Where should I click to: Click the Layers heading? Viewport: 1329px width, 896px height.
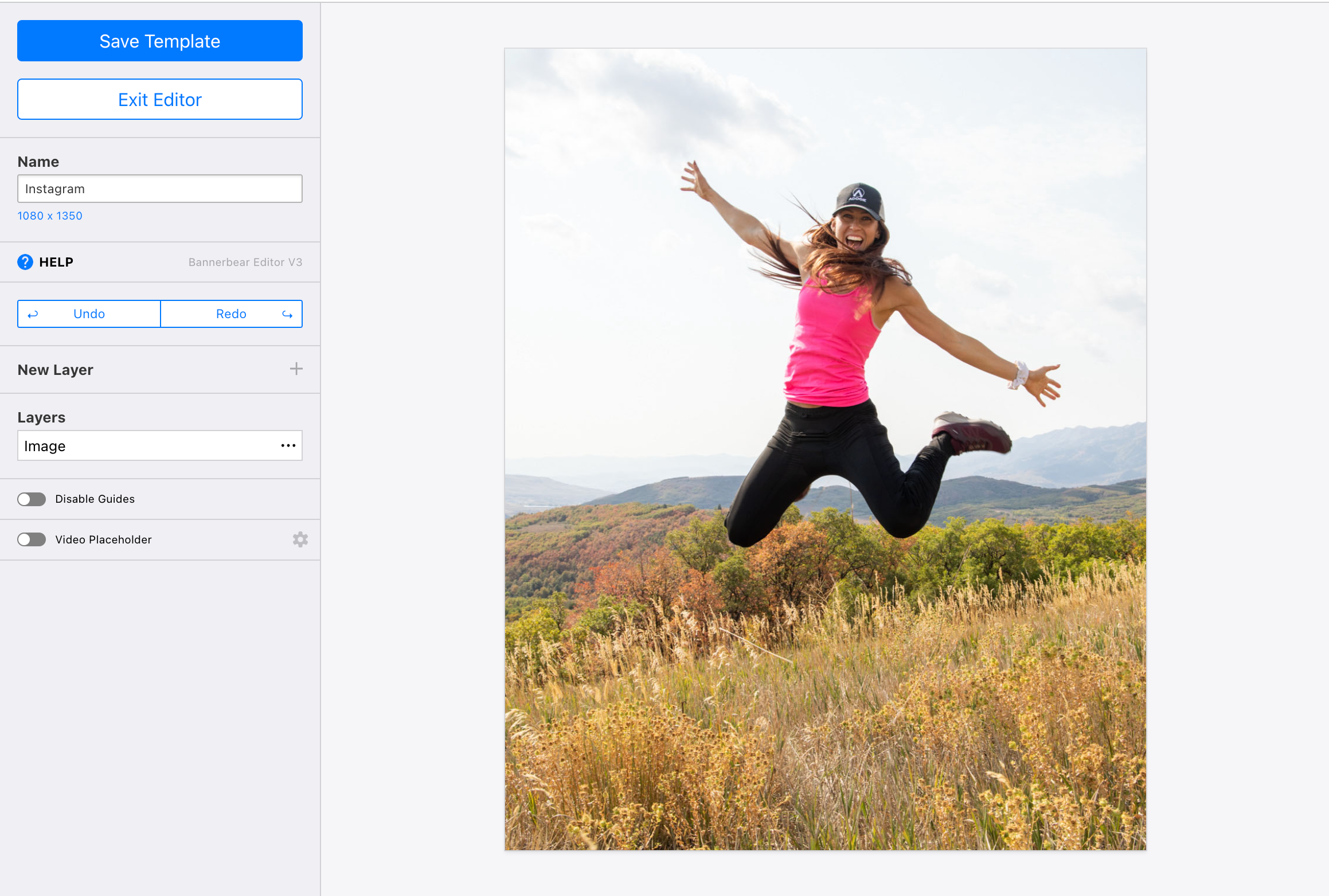[41, 417]
